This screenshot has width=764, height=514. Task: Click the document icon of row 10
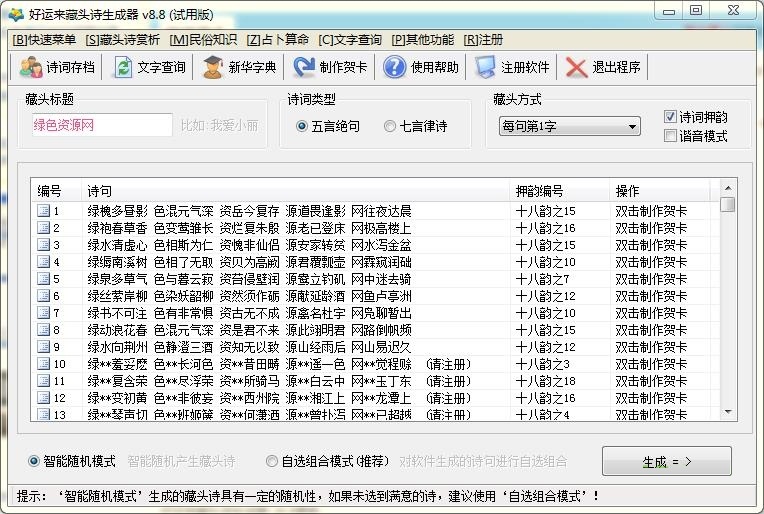point(43,364)
